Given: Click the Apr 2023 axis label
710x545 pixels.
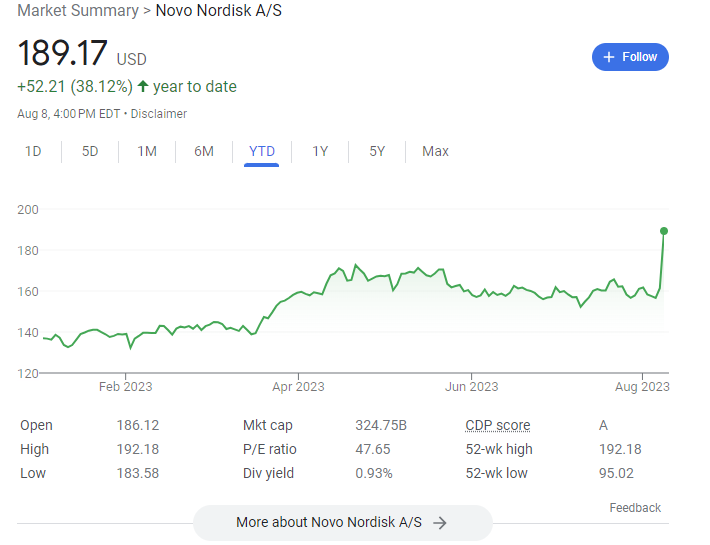Looking at the screenshot, I should point(298,387).
